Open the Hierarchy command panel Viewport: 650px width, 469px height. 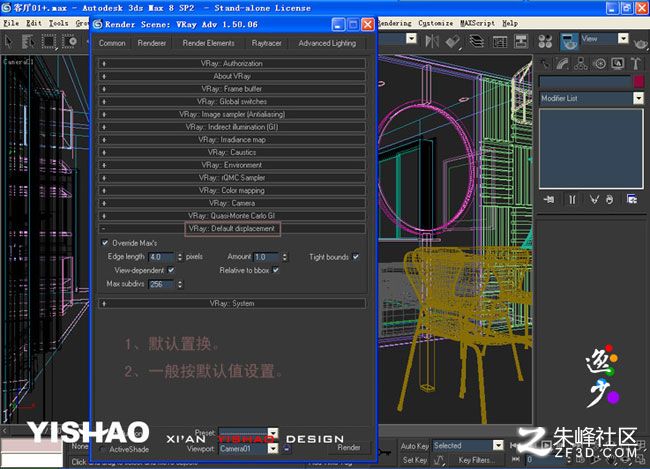pos(581,64)
